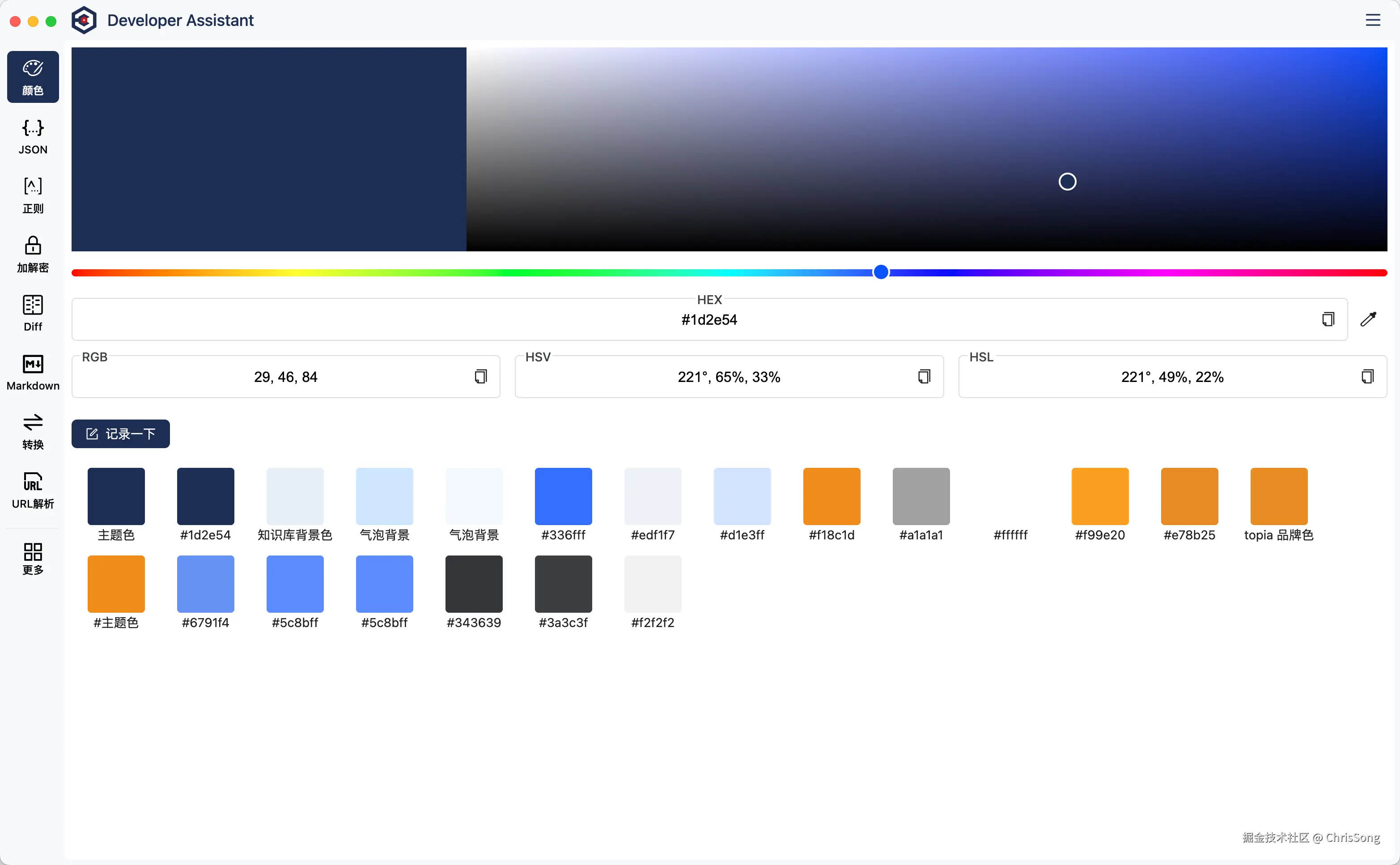Open the 转换 conversion tool
The image size is (1400, 865).
tap(33, 431)
